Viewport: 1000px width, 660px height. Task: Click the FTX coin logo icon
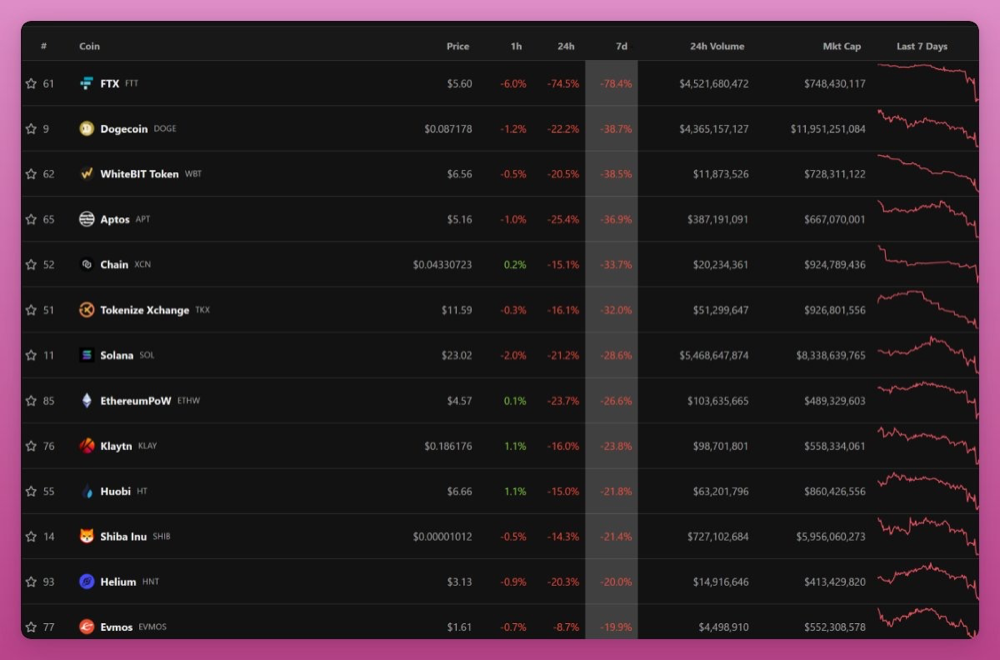(87, 84)
